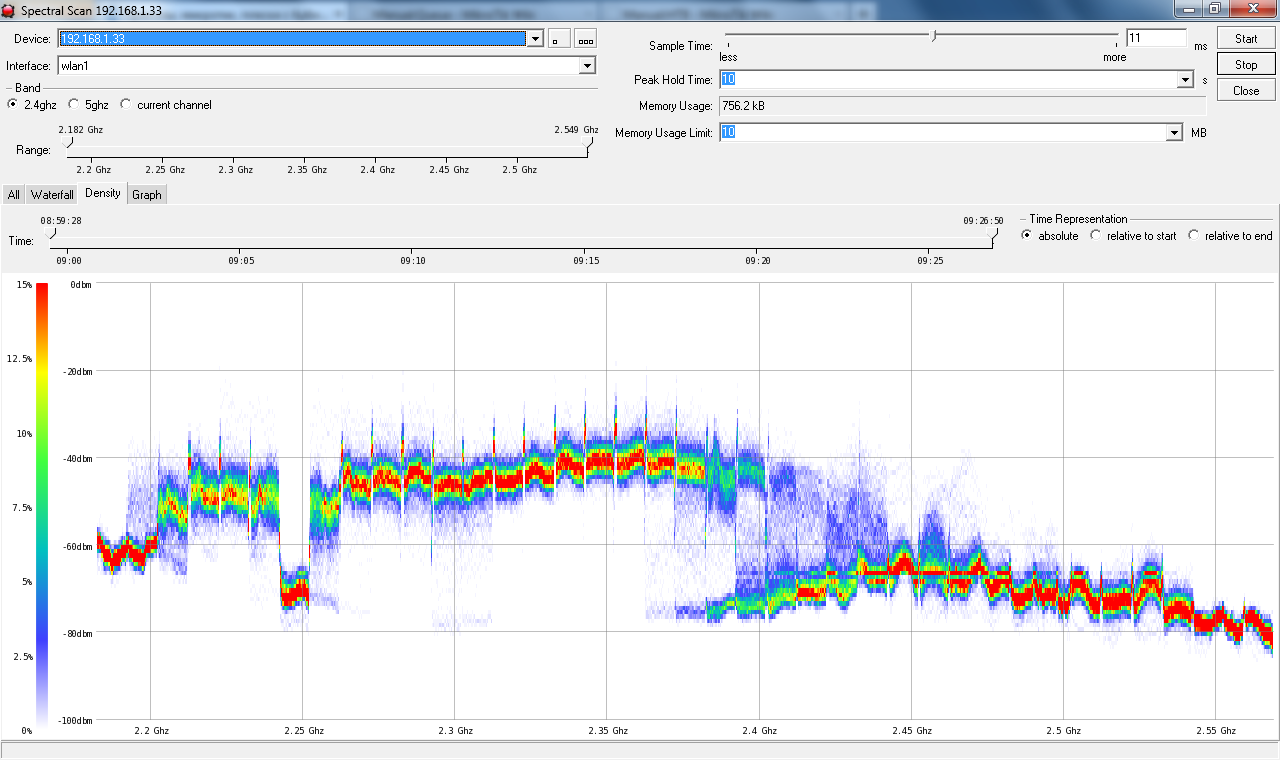Switch to the Density tab
This screenshot has height=760, width=1280.
click(x=103, y=193)
